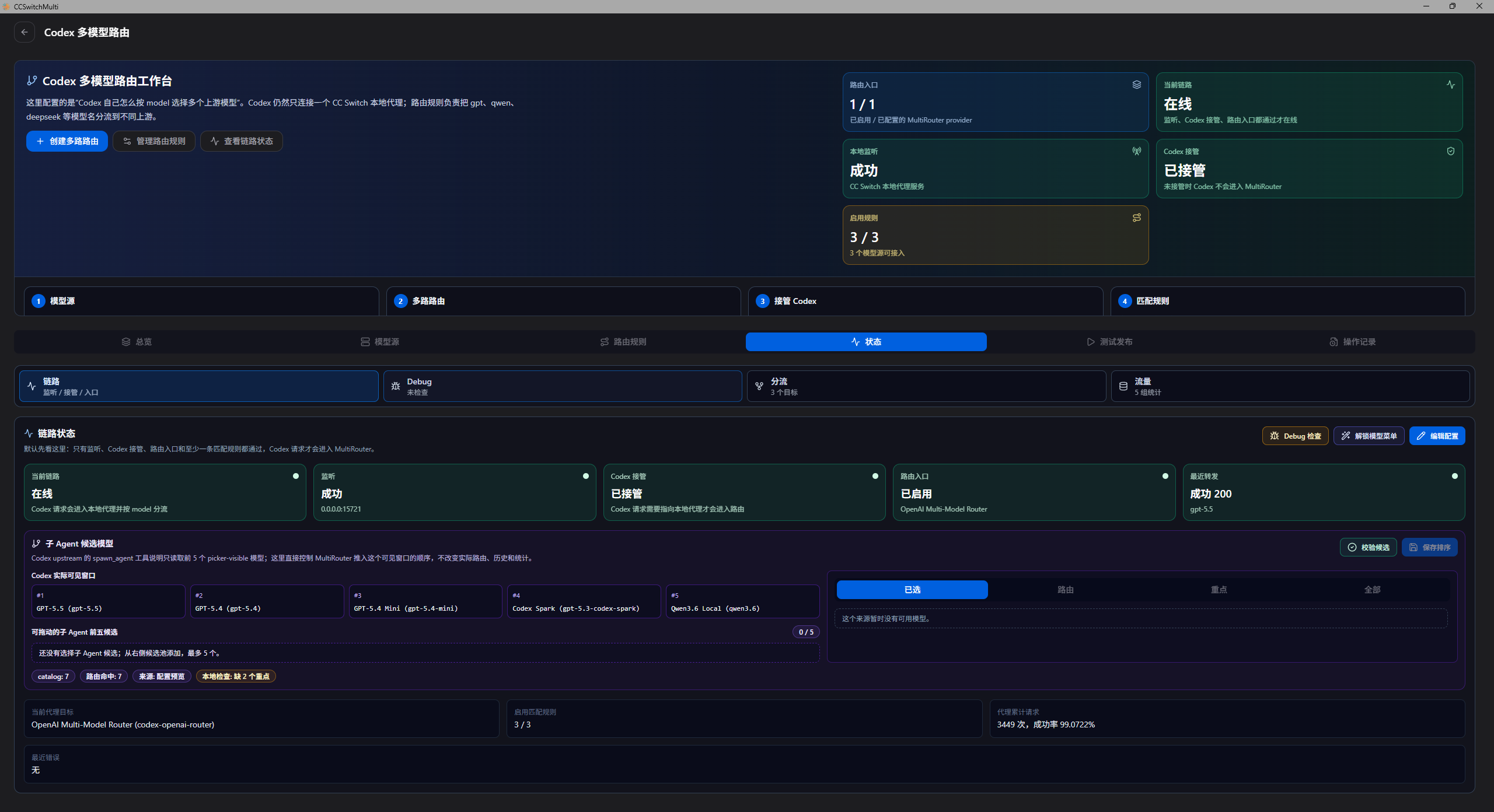Click the 最近错误 无 value

click(x=36, y=770)
